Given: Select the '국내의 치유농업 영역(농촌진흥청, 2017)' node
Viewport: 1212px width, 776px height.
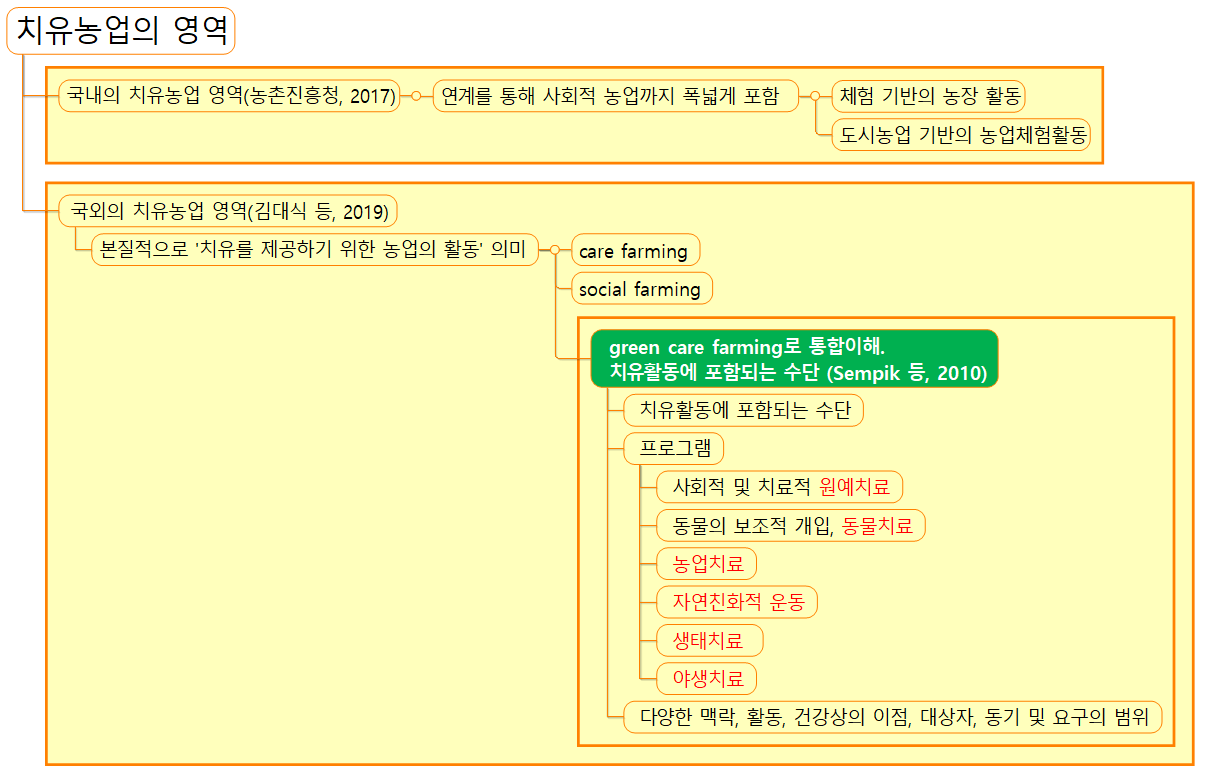Looking at the screenshot, I should pyautogui.click(x=232, y=95).
